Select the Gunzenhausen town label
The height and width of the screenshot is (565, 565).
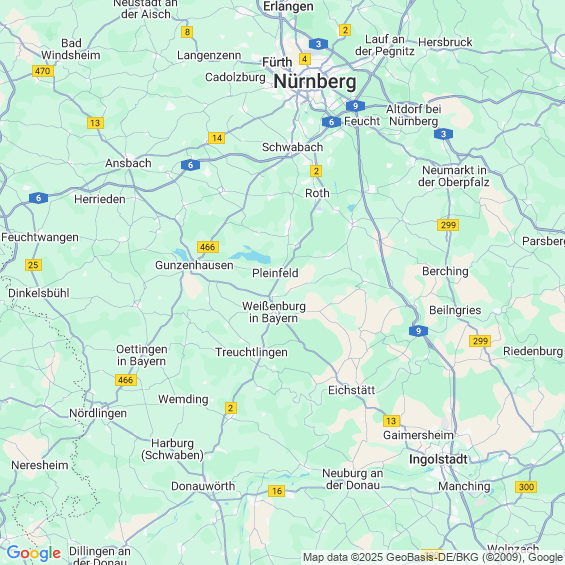[x=194, y=265]
